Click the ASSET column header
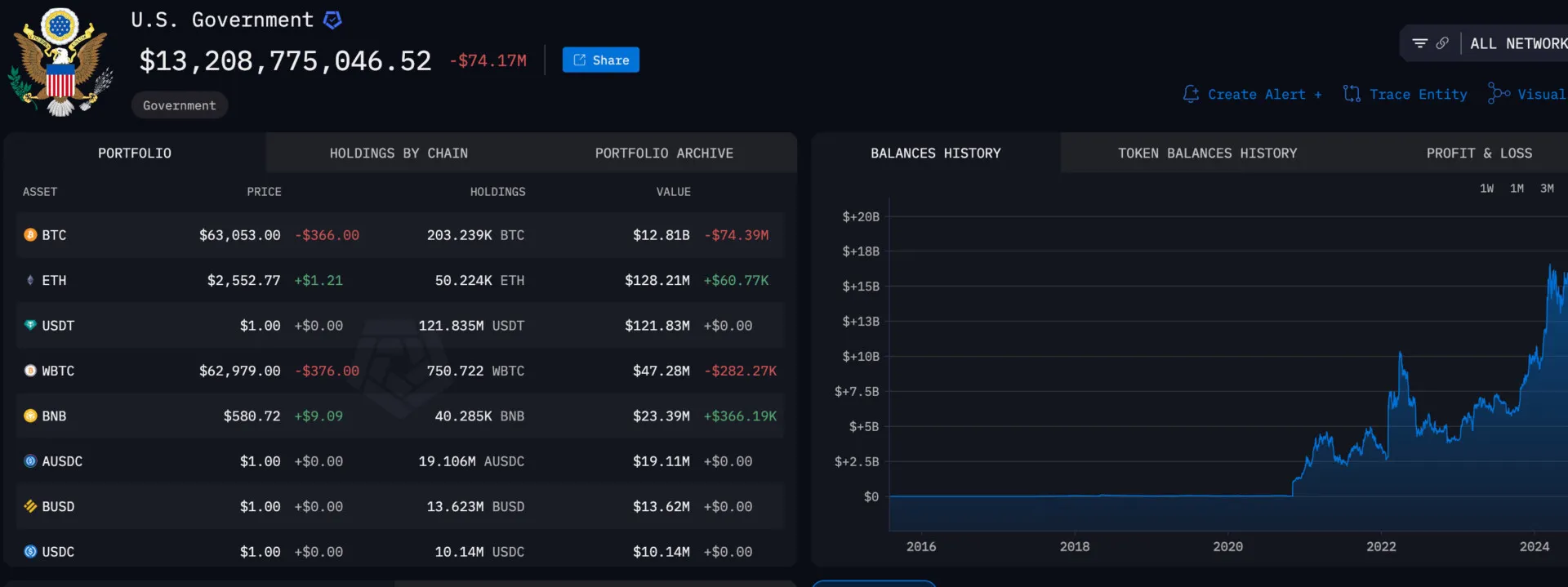This screenshot has width=1568, height=587. (x=40, y=192)
